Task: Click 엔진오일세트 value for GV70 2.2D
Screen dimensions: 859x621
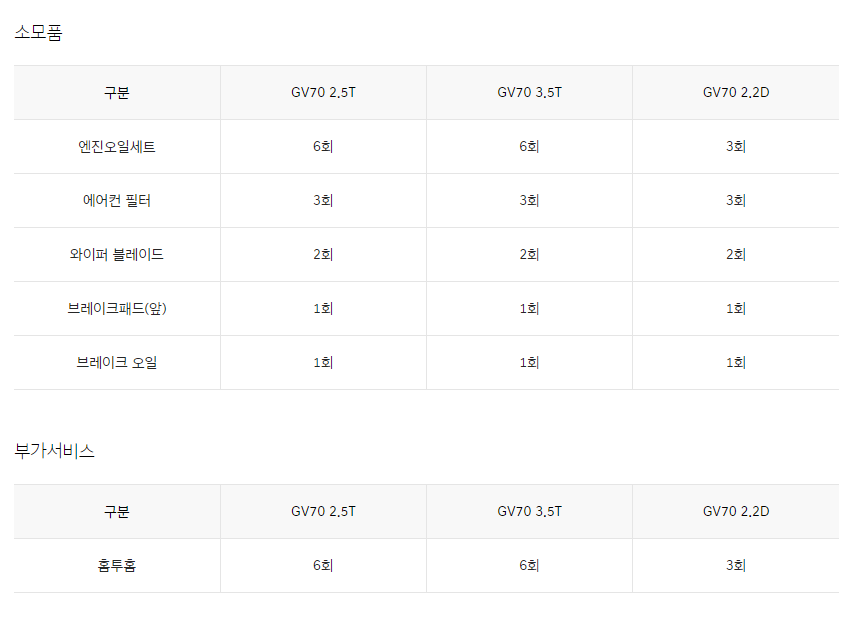Action: tap(736, 147)
